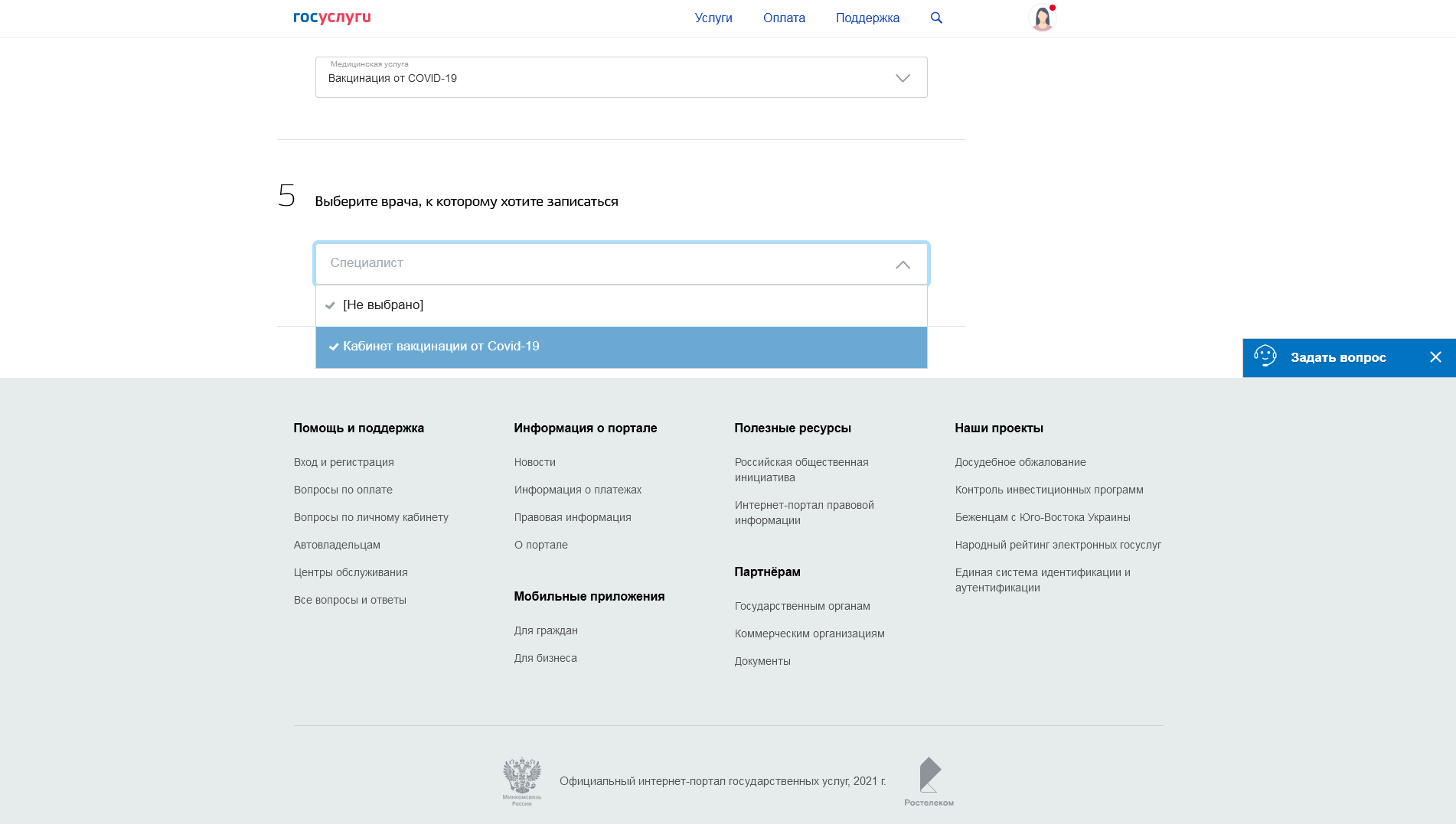Click the Ростелеком logo

click(929, 781)
